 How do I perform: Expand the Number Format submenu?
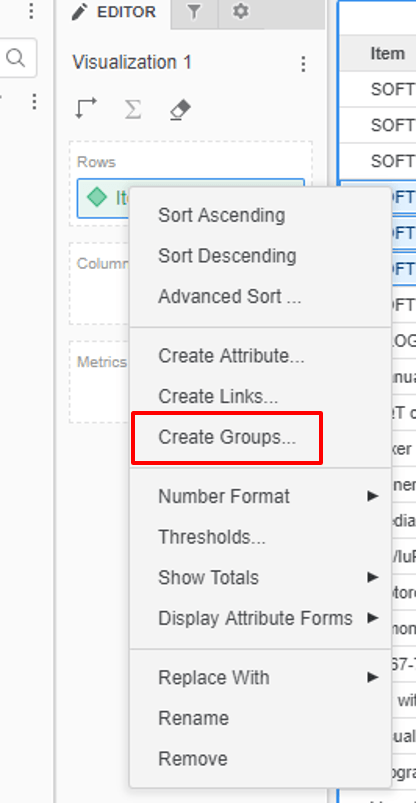(x=261, y=496)
